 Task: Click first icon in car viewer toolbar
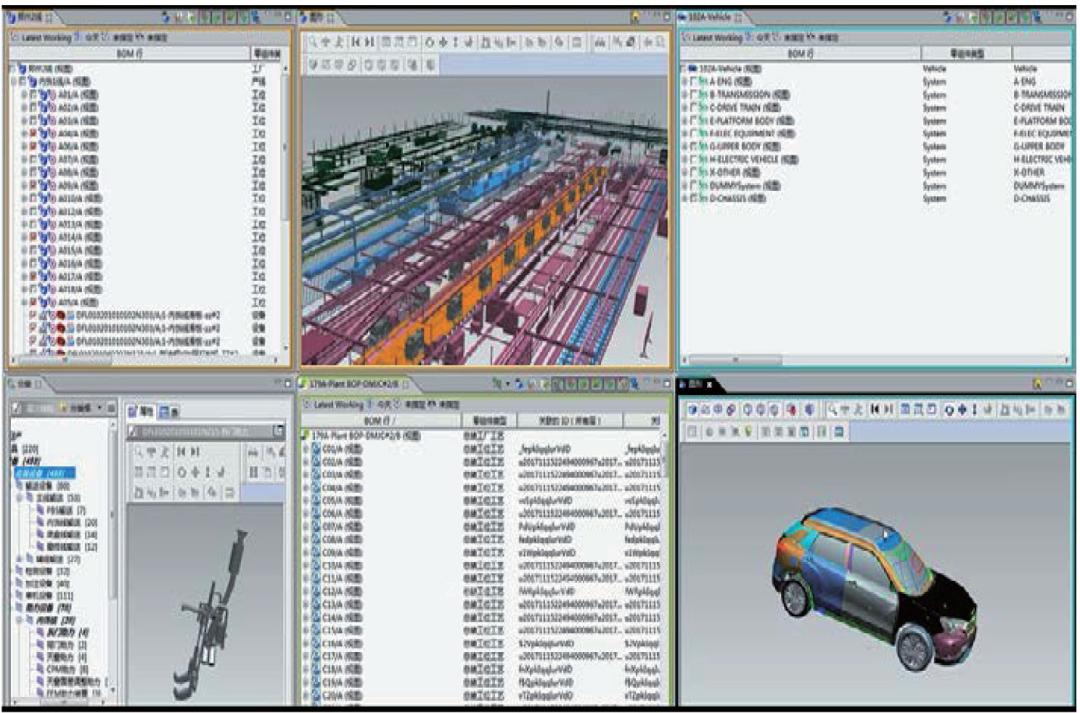pyautogui.click(x=691, y=410)
